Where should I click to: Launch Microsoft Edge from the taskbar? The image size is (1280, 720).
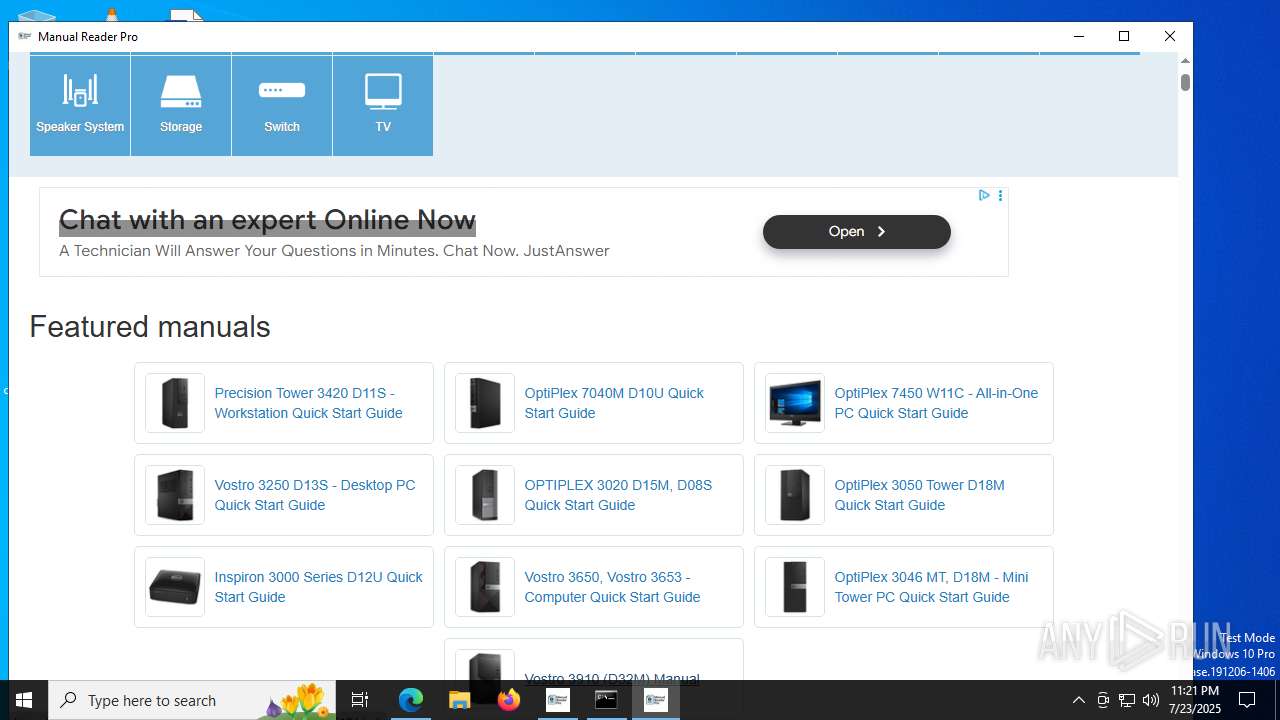point(411,700)
